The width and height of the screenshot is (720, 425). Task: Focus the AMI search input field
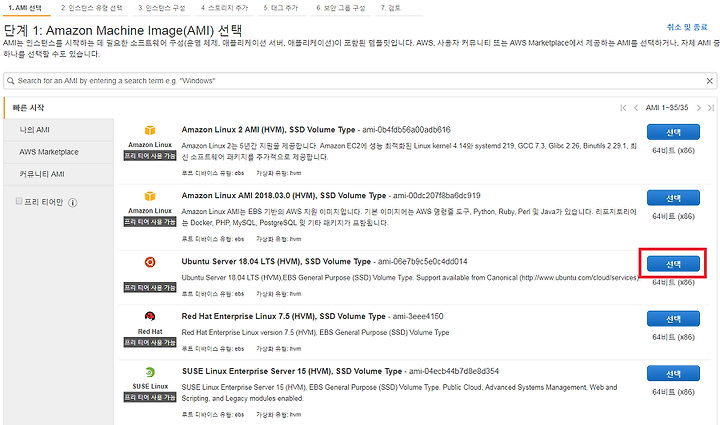point(360,81)
